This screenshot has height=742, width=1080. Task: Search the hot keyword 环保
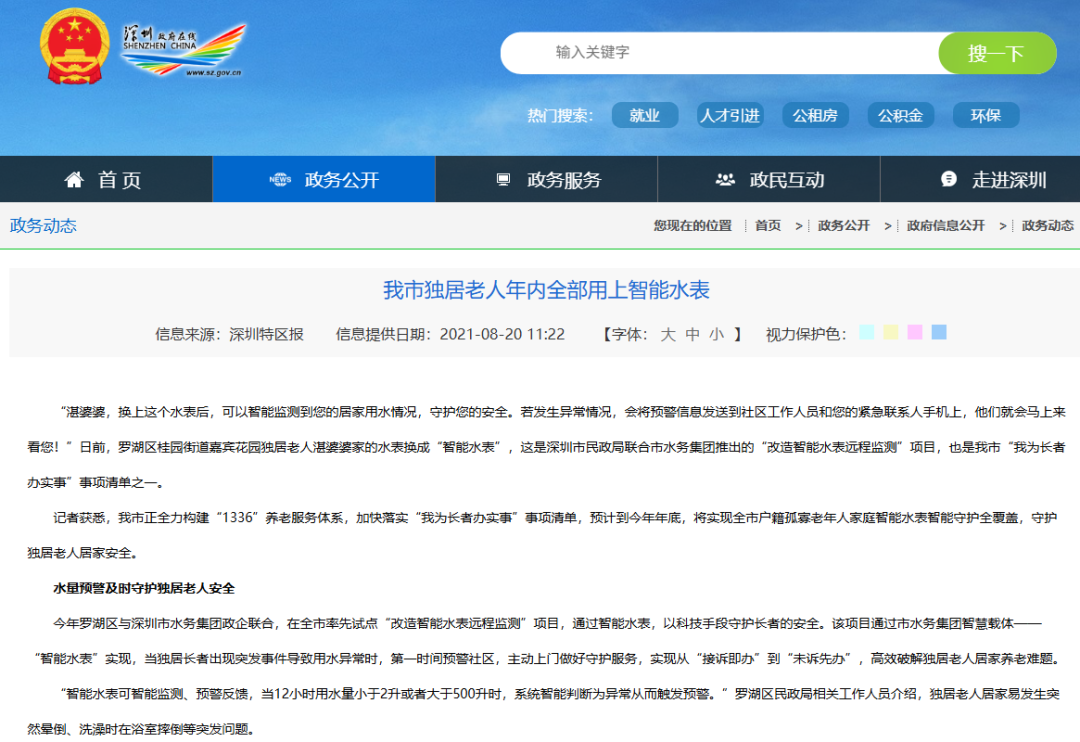tap(986, 115)
